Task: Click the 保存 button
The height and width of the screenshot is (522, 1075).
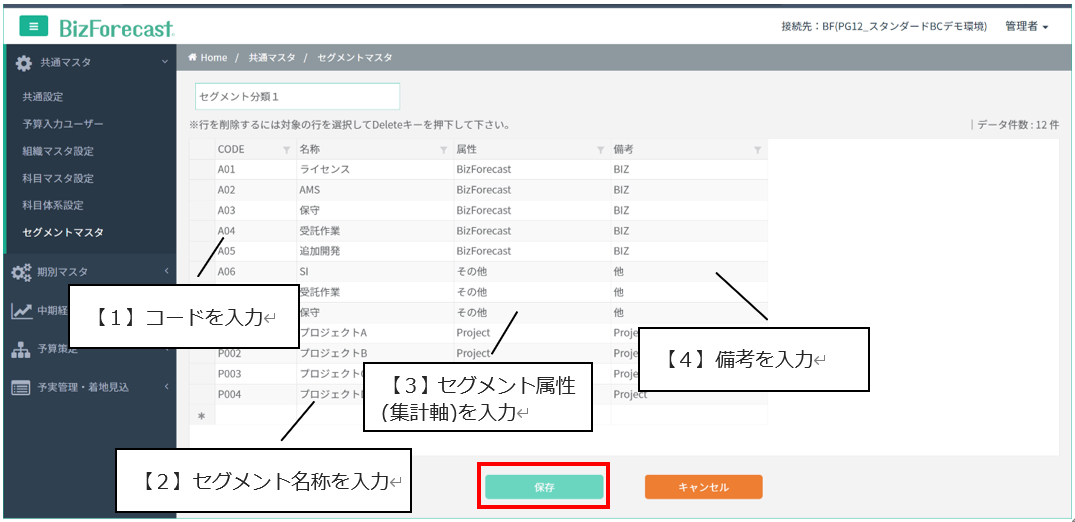Action: pyautogui.click(x=544, y=487)
